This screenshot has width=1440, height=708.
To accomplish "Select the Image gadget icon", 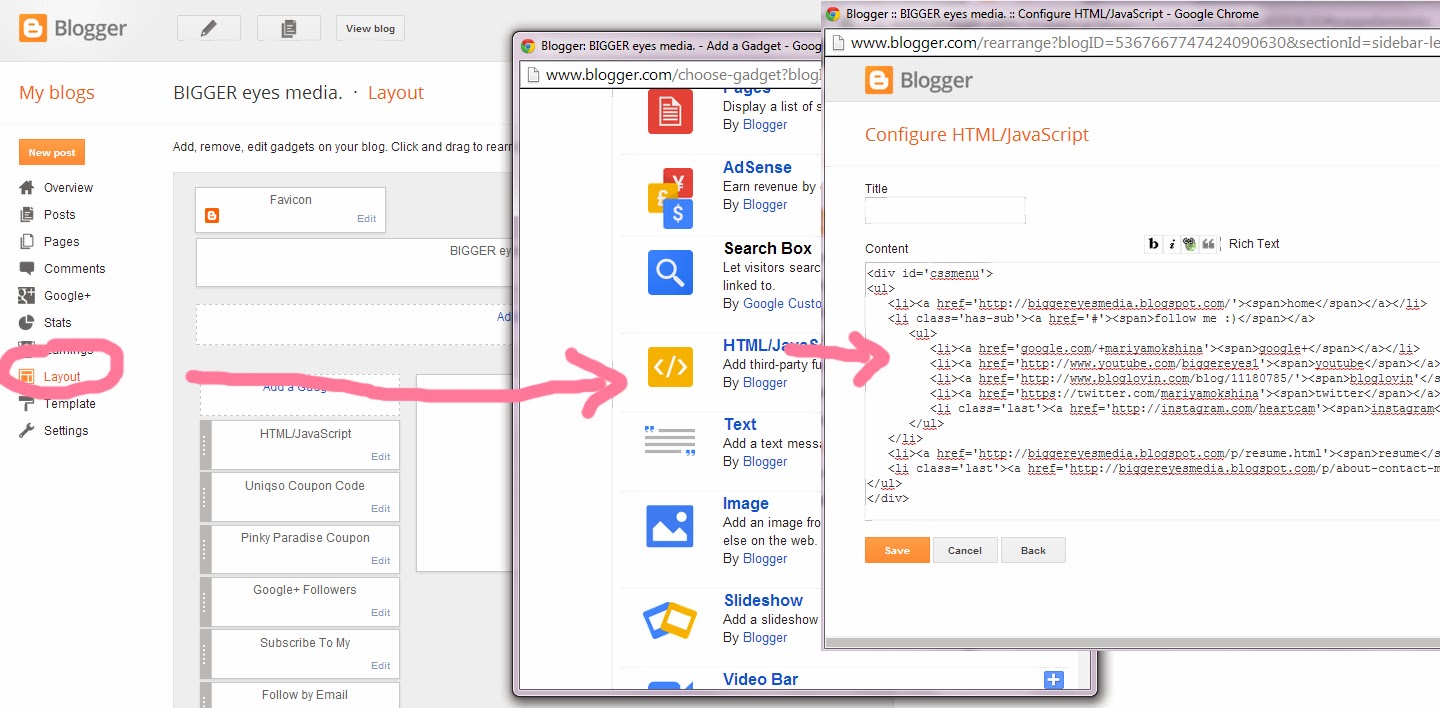I will coord(670,526).
